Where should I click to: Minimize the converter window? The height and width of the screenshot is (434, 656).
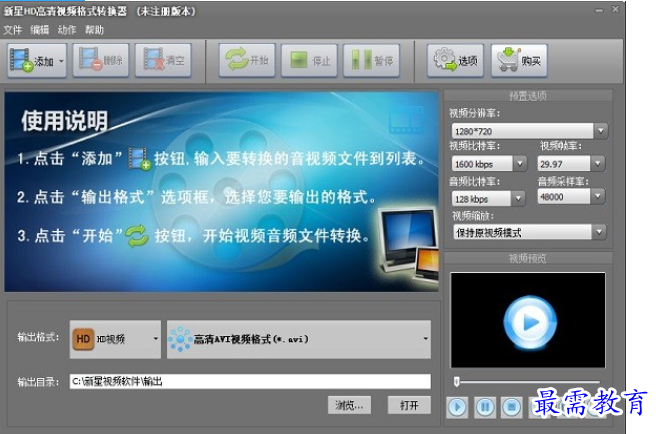tap(599, 10)
